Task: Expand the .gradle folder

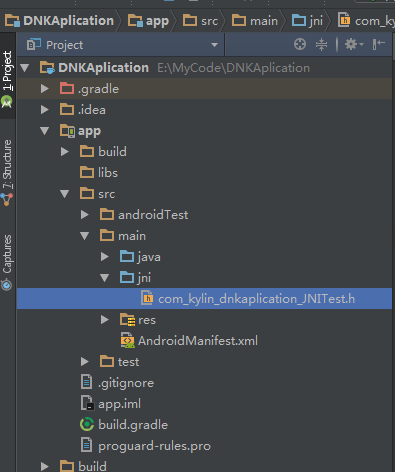Action: click(45, 89)
